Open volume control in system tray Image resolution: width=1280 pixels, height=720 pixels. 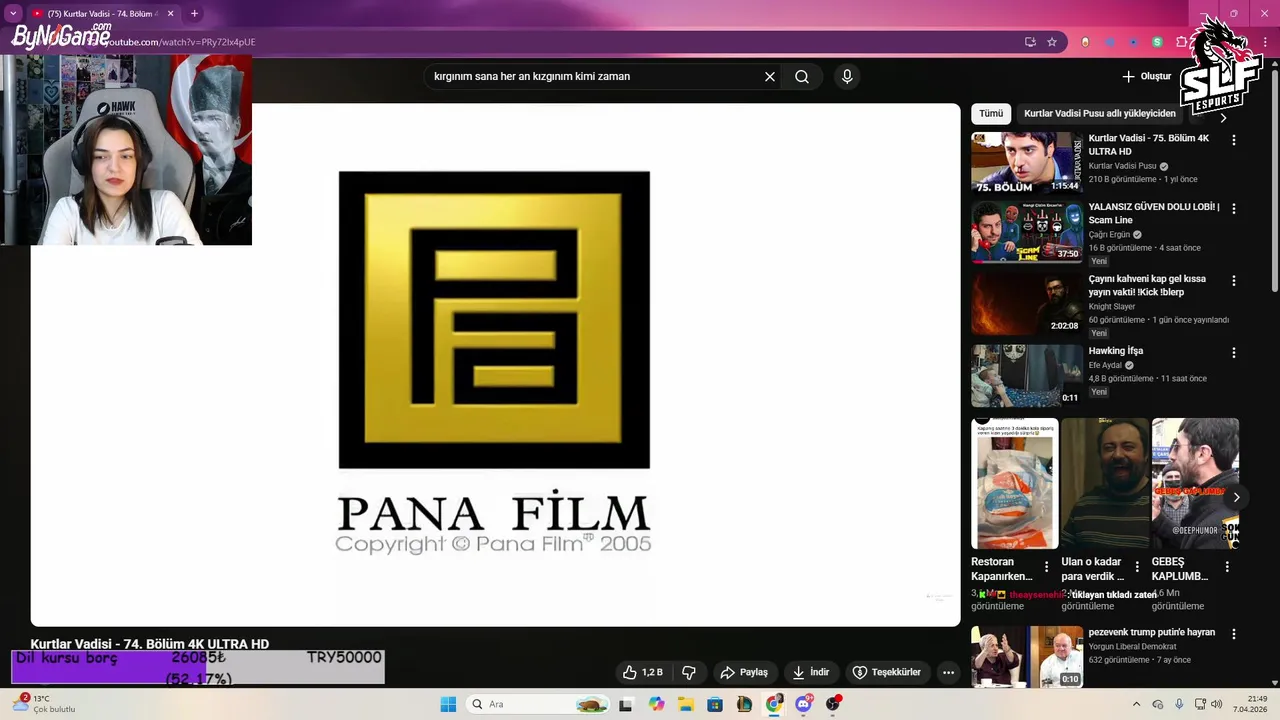click(x=1216, y=704)
